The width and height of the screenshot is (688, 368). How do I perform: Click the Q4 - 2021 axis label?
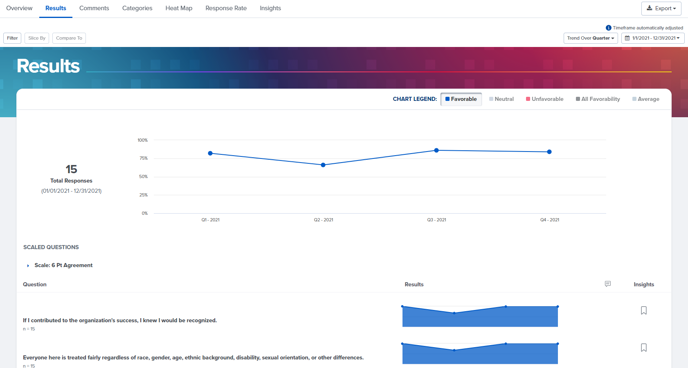click(x=549, y=220)
